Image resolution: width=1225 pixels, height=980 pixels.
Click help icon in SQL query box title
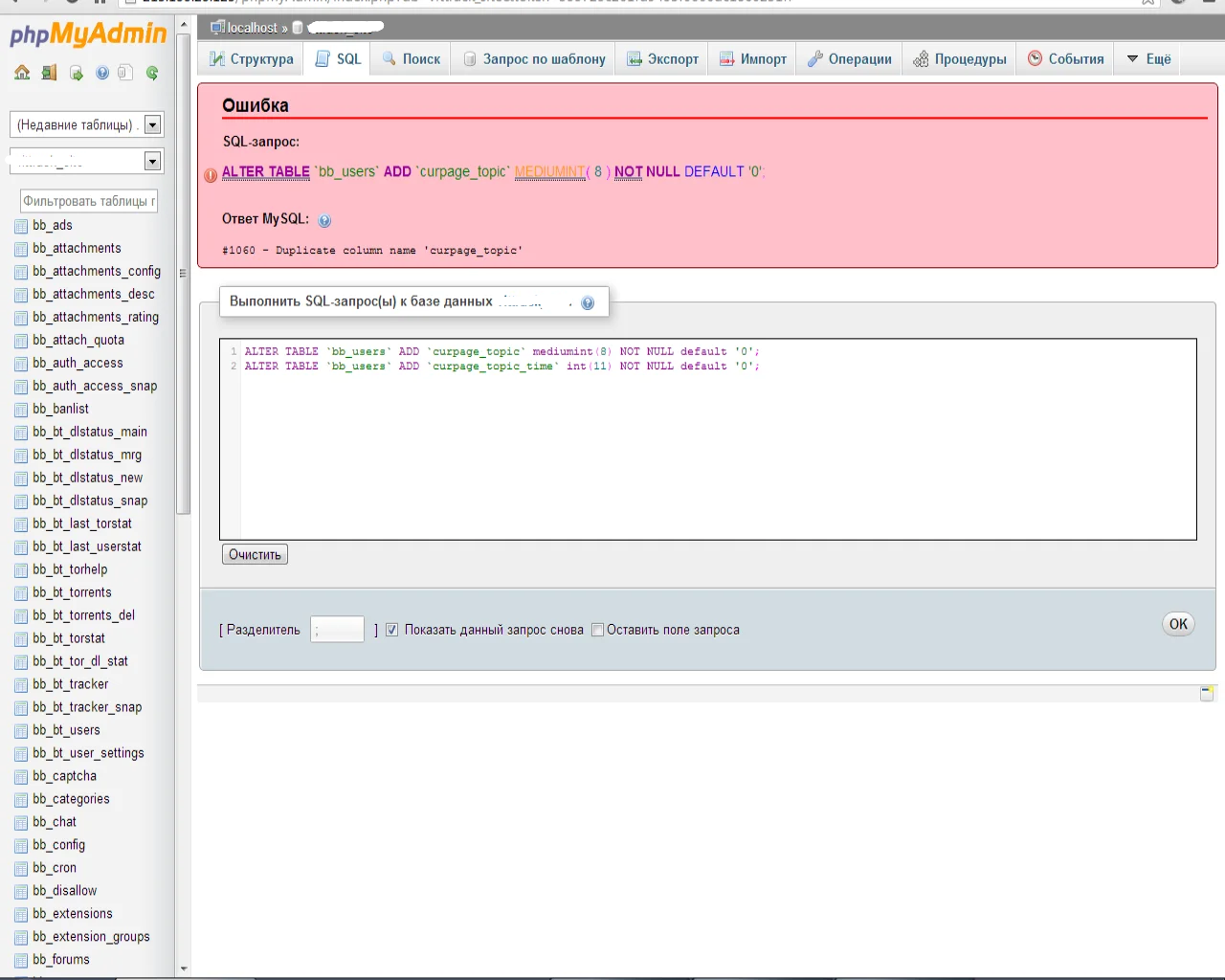coord(588,302)
